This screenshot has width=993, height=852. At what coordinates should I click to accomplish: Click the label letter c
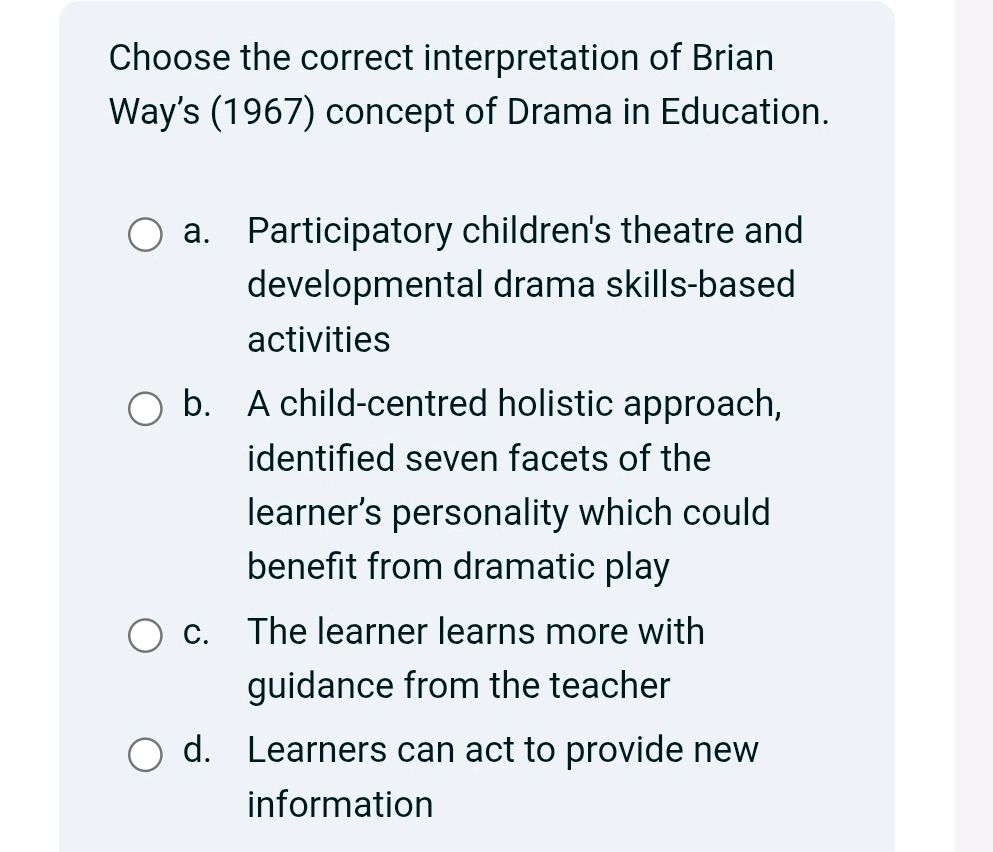[x=195, y=632]
